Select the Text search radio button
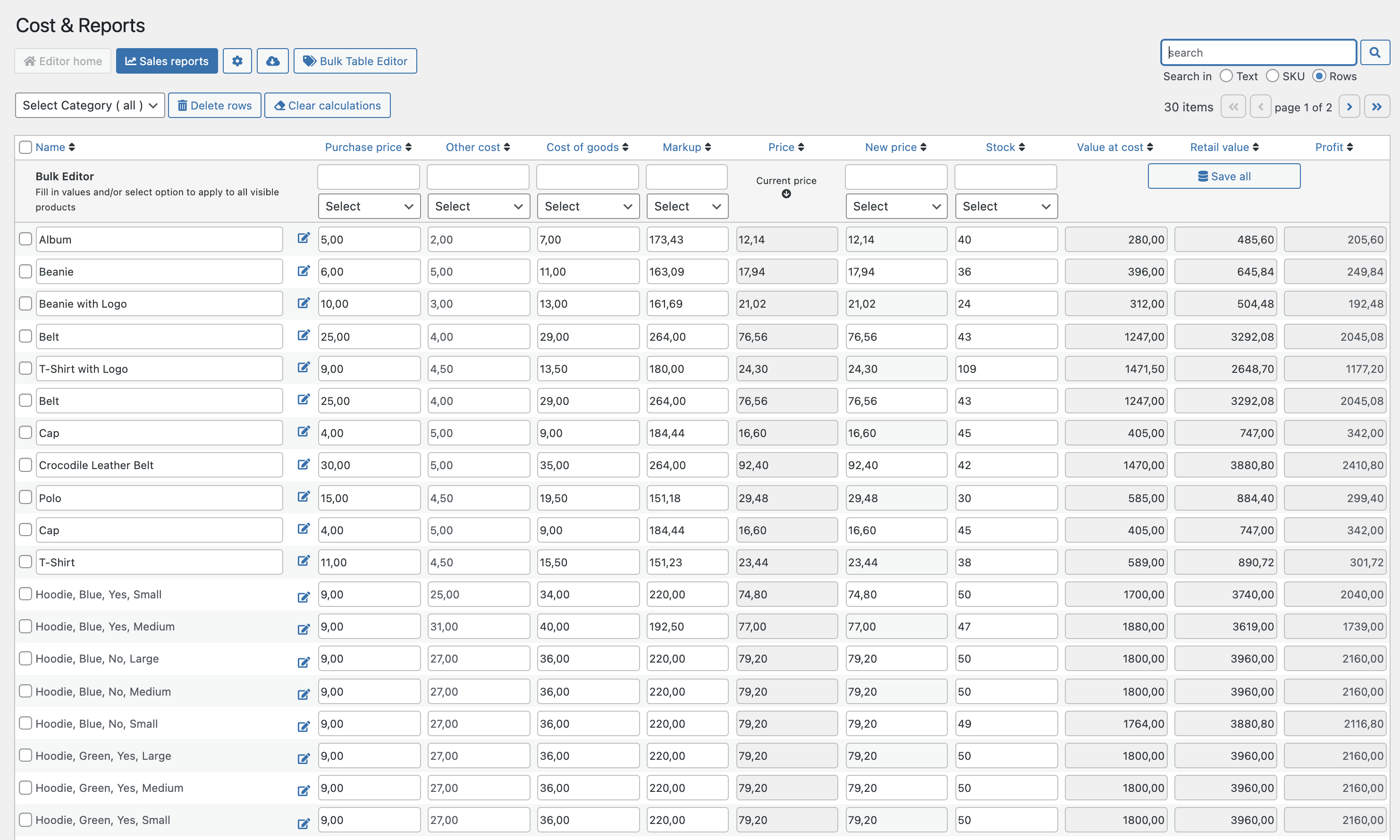Image resolution: width=1400 pixels, height=840 pixels. [x=1226, y=76]
